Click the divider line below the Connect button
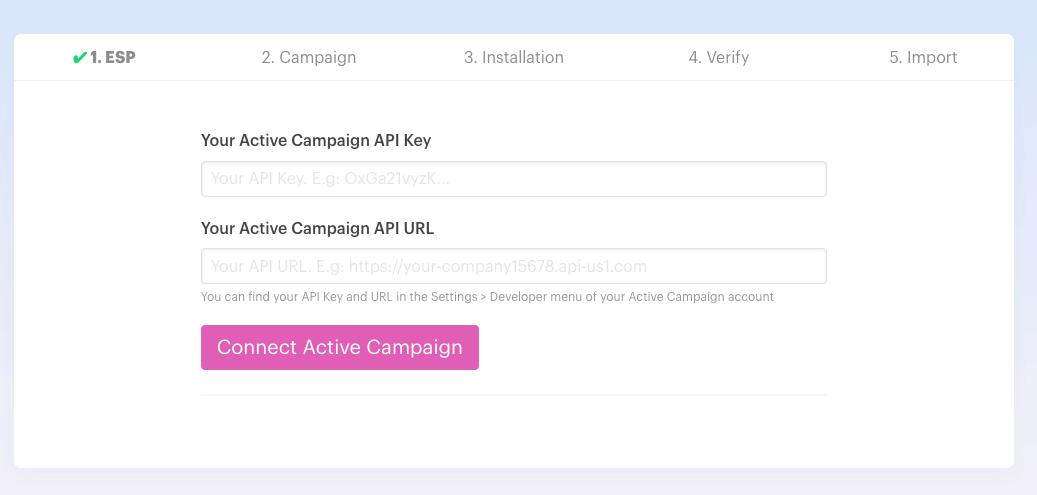Image resolution: width=1037 pixels, height=495 pixels. pos(513,395)
